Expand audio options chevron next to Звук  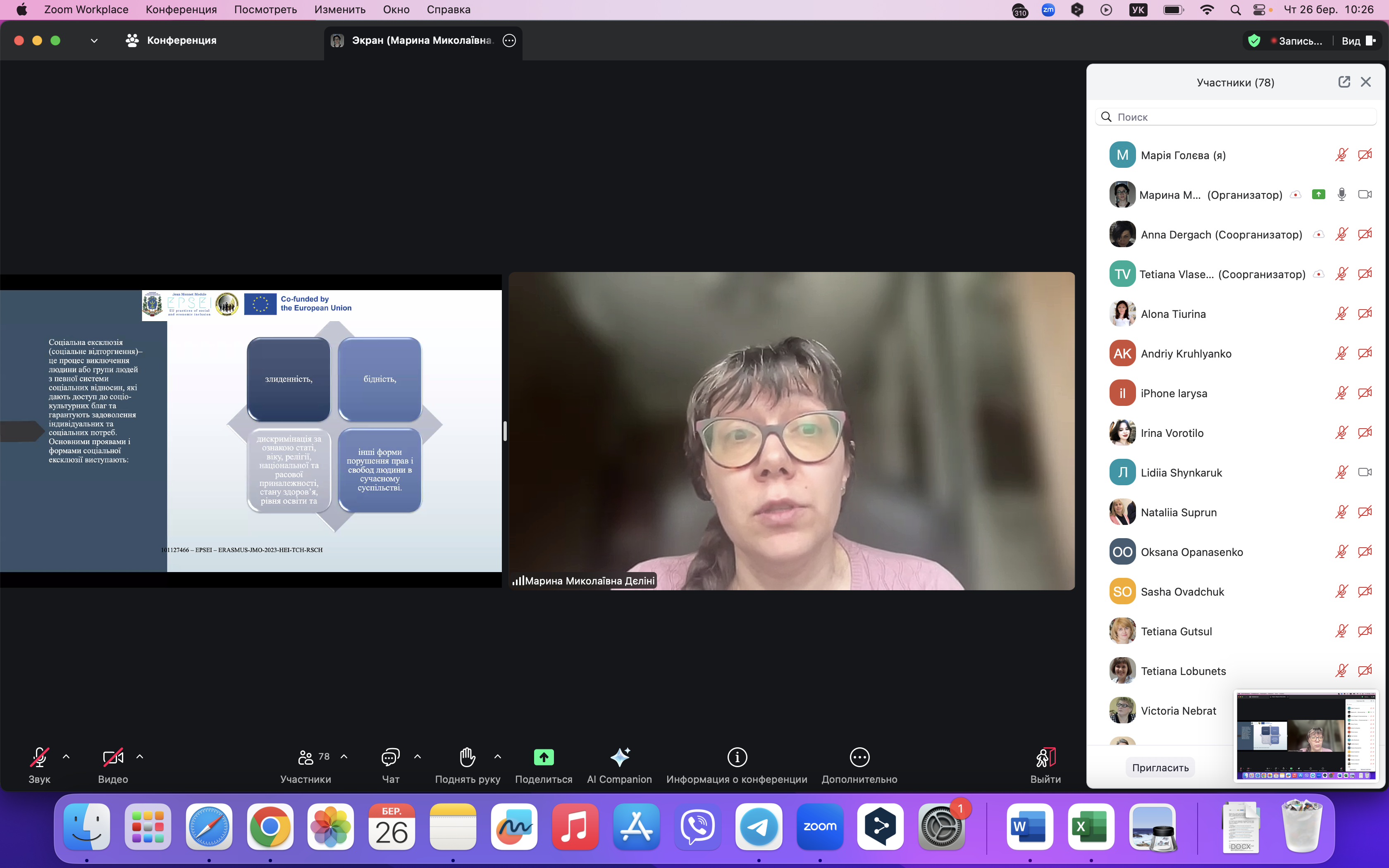tap(66, 757)
